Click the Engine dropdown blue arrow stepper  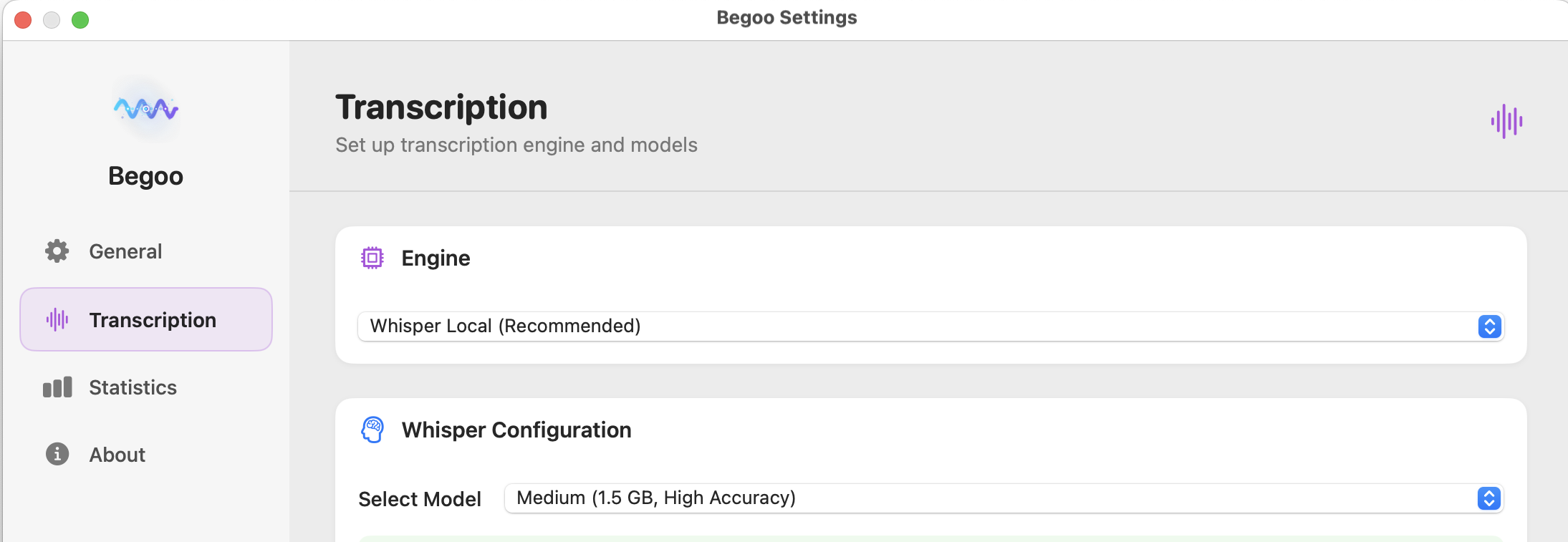click(x=1490, y=326)
